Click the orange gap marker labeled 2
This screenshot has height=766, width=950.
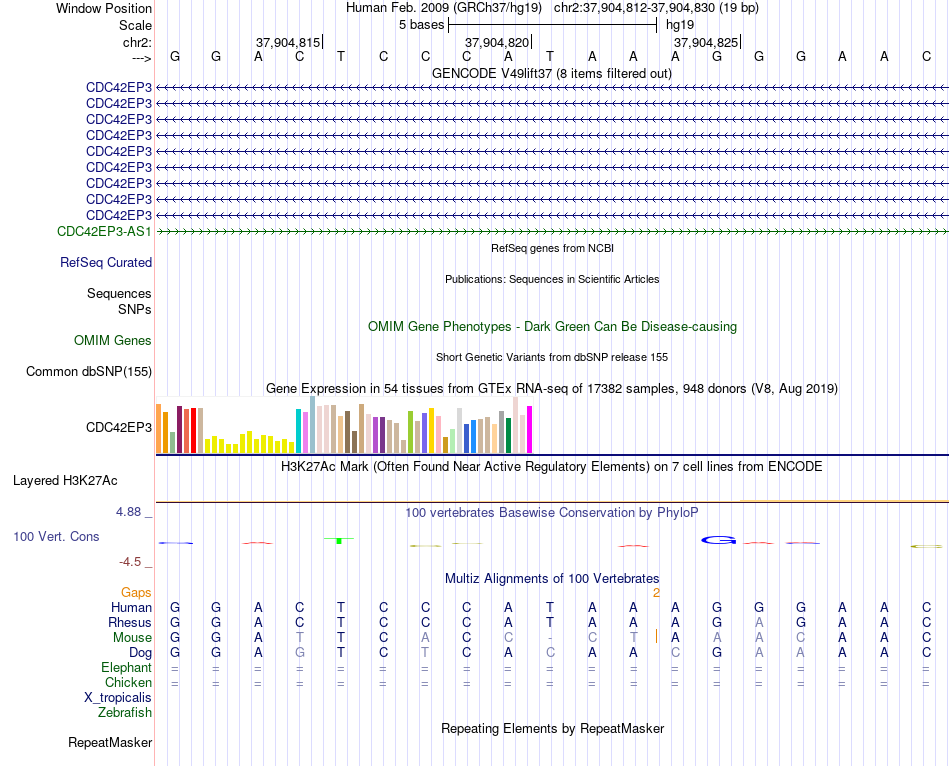[656, 593]
